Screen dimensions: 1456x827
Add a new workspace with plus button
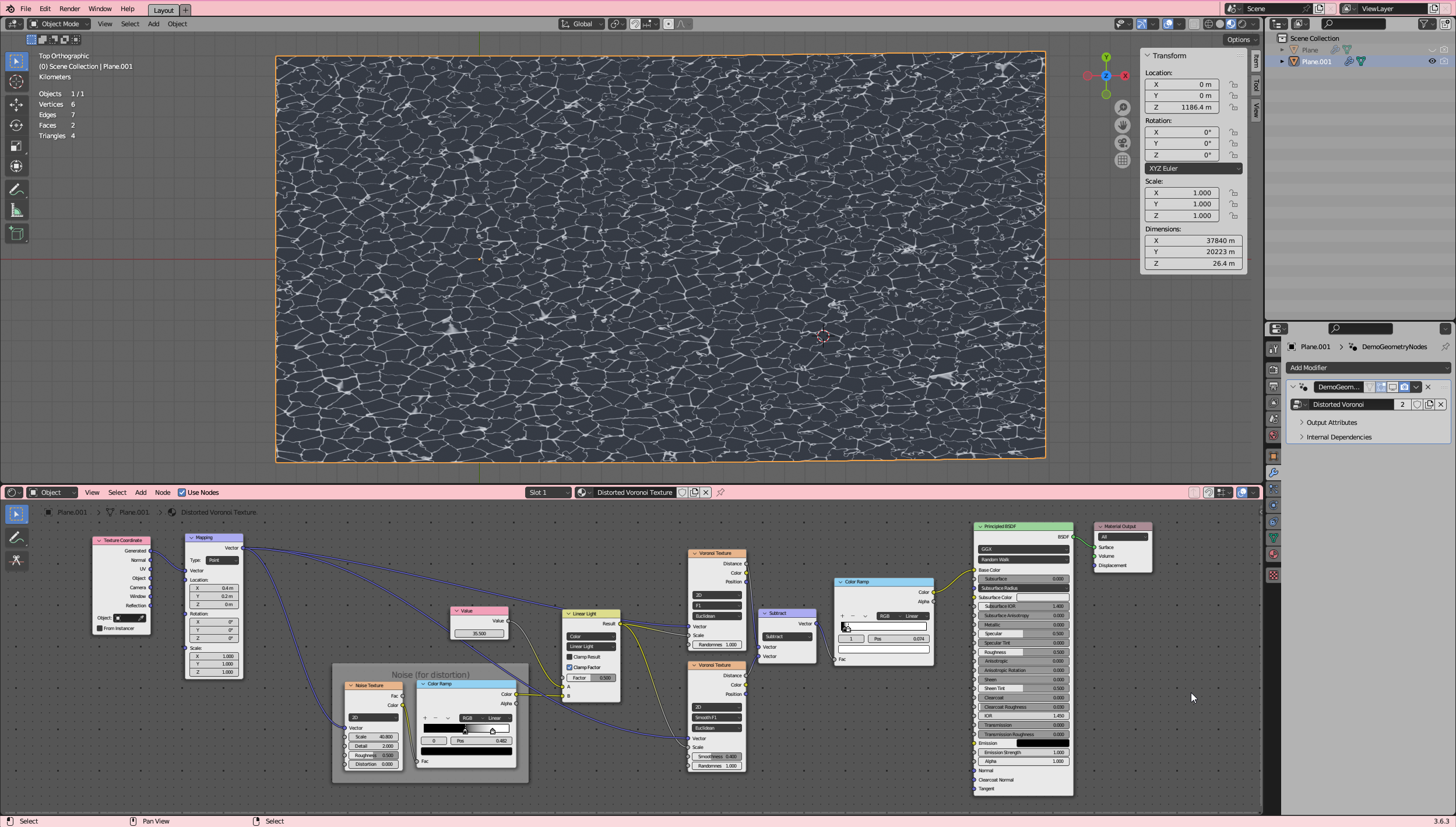tap(185, 10)
